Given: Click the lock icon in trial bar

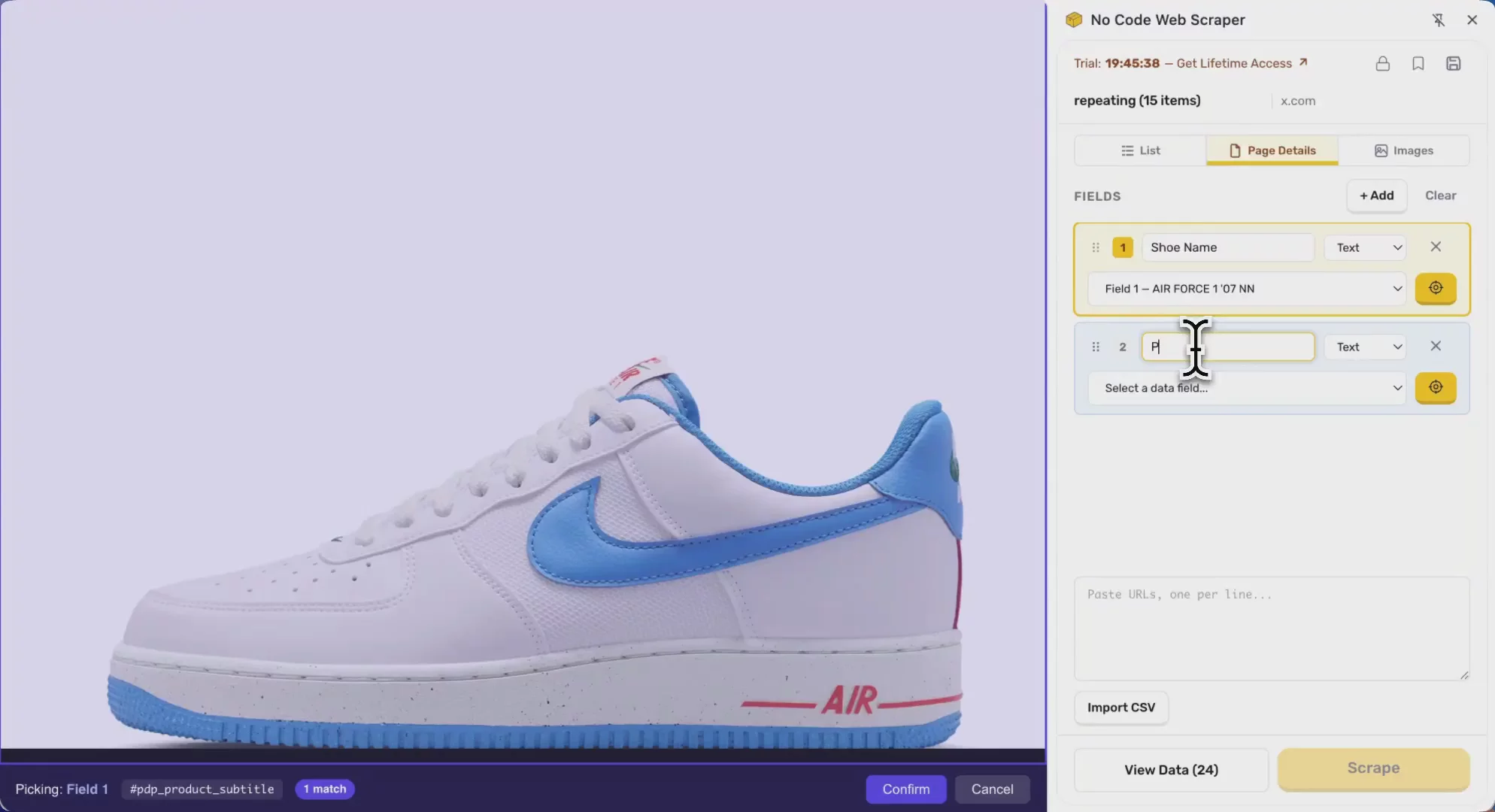Looking at the screenshot, I should click(x=1382, y=63).
